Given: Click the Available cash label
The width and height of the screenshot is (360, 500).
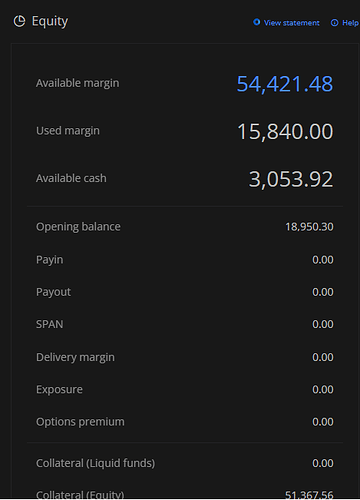Looking at the screenshot, I should 71,178.
